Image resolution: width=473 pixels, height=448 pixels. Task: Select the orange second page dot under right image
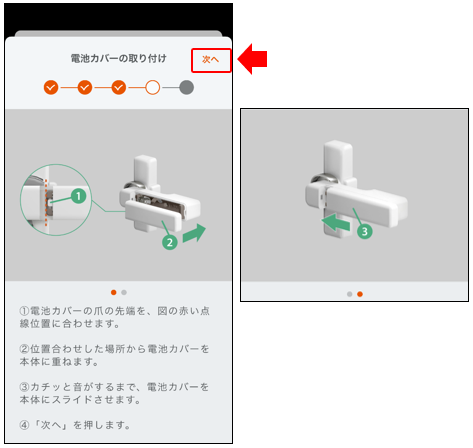[360, 294]
